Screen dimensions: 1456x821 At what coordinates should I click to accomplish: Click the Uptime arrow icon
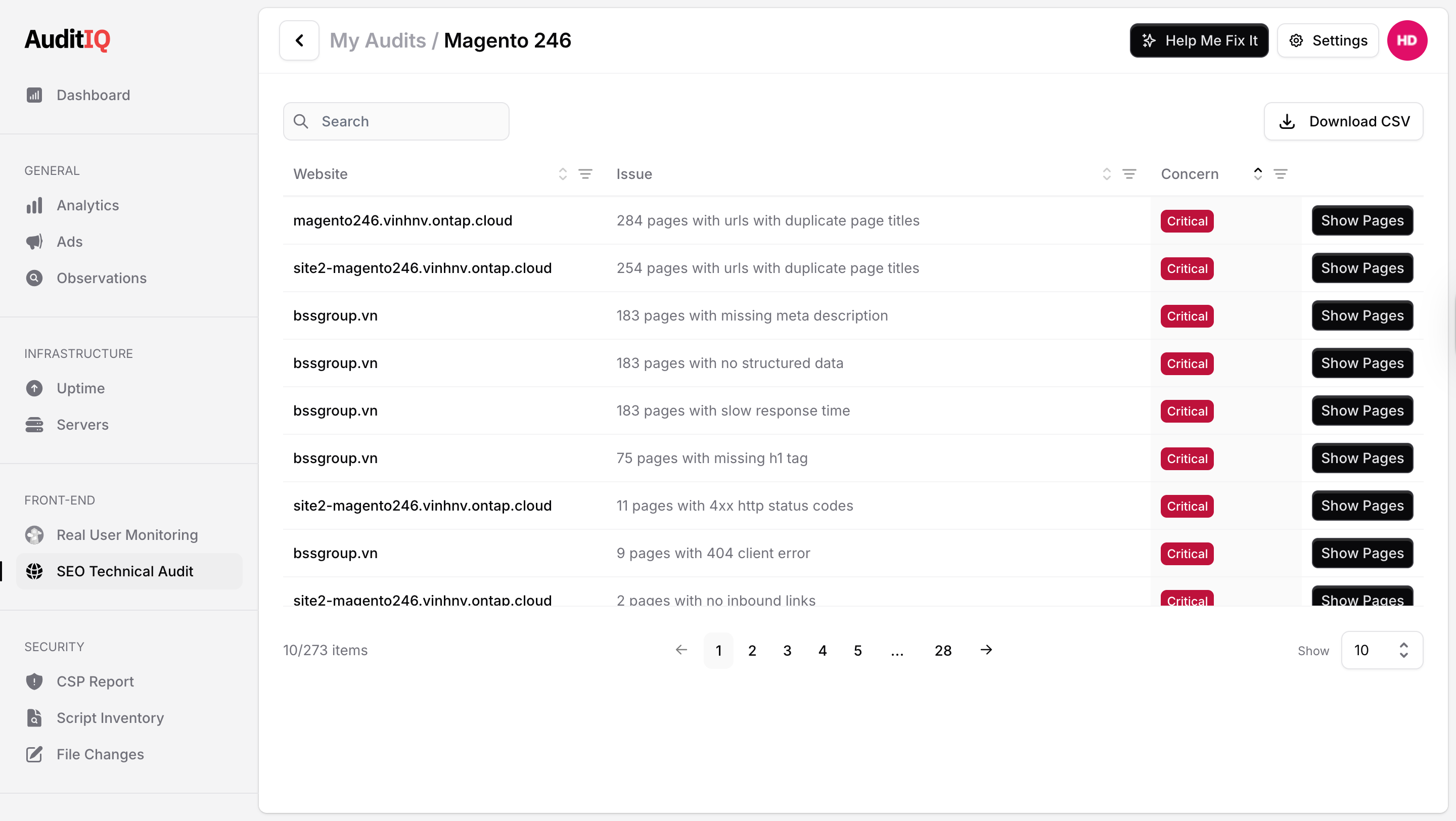(x=34, y=388)
